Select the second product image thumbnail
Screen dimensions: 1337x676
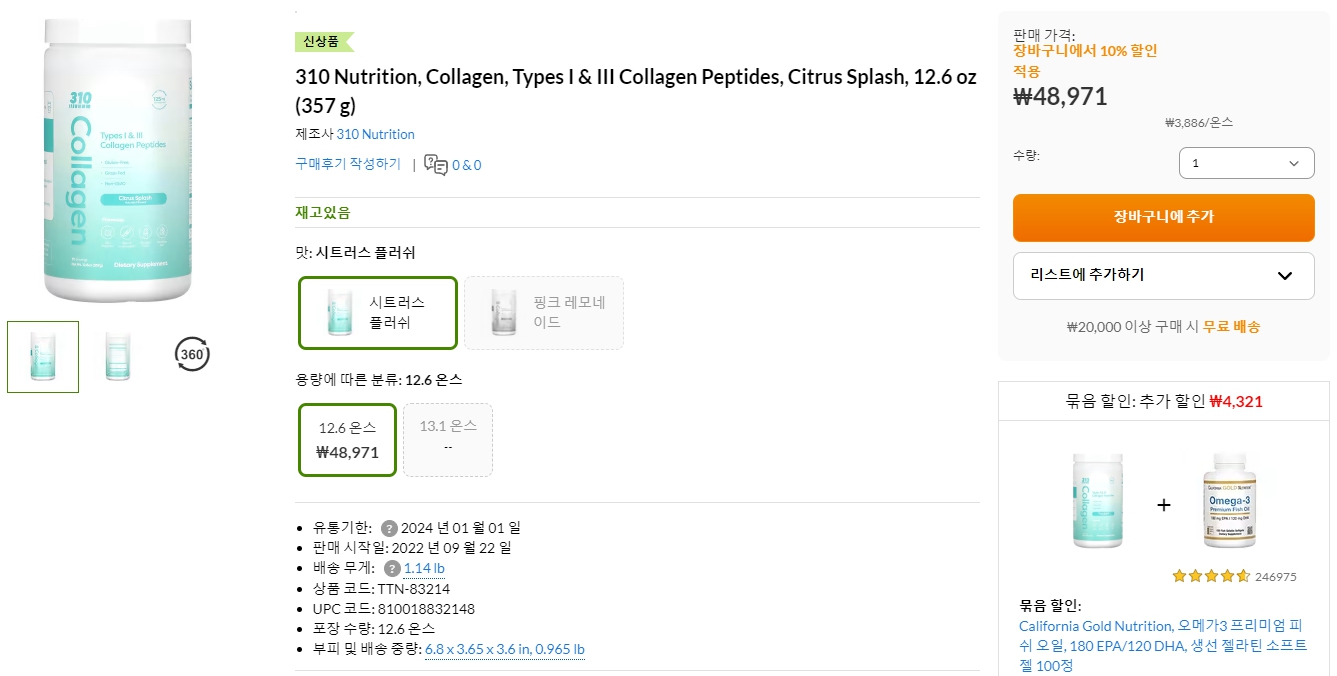click(x=117, y=356)
